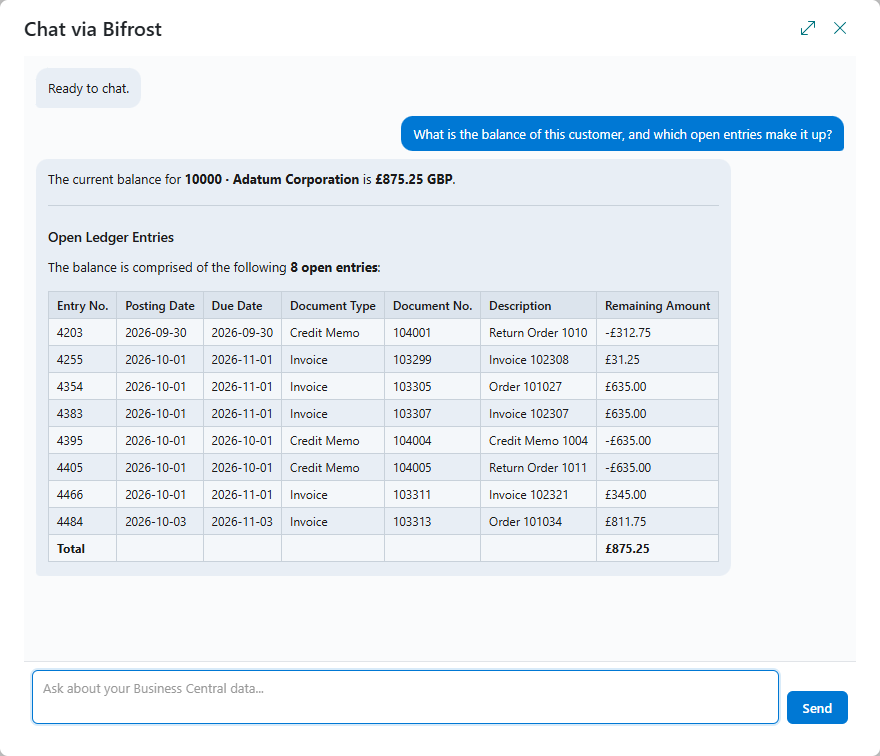Click the Chat via Bifrost title
This screenshot has width=880, height=756.
coord(93,29)
